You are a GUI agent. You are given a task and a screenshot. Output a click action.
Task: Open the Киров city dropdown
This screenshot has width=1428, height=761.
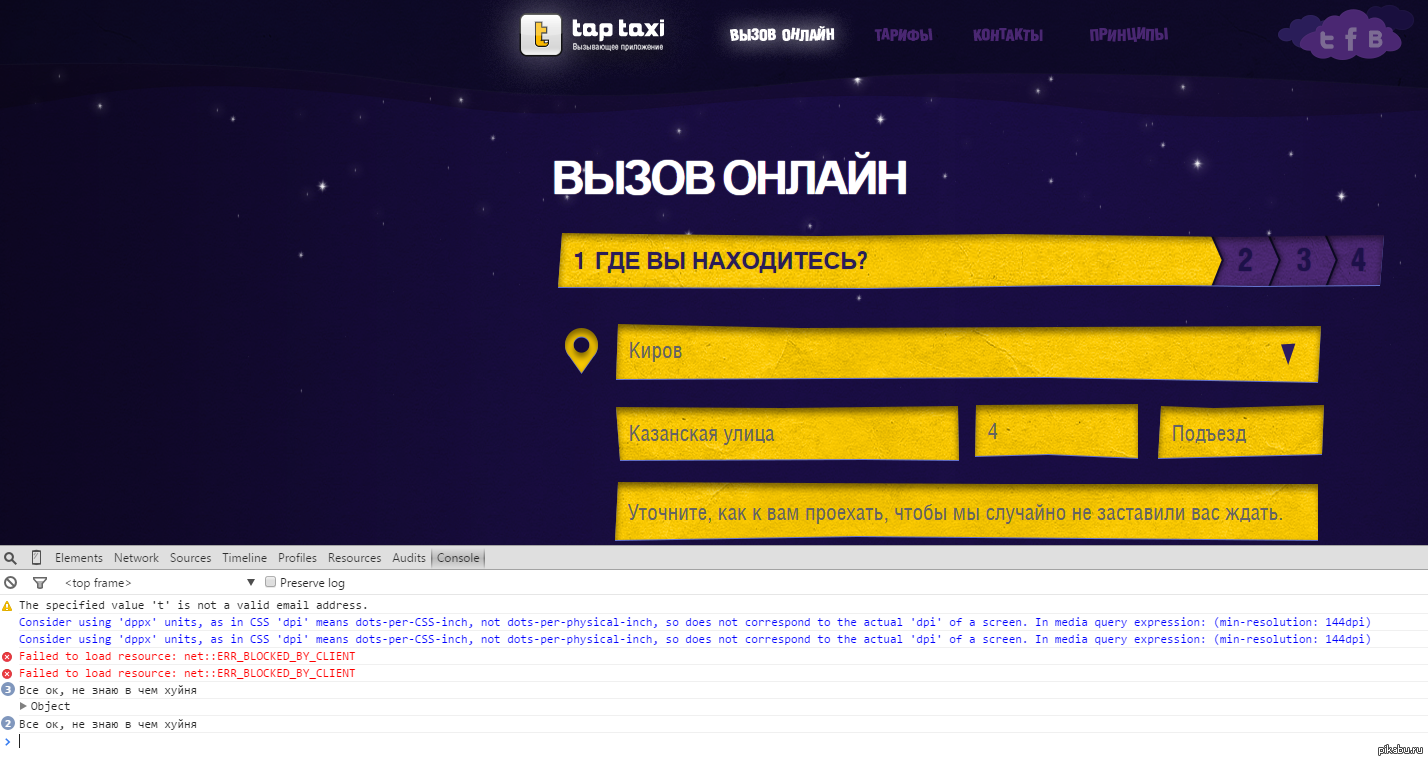(x=967, y=352)
